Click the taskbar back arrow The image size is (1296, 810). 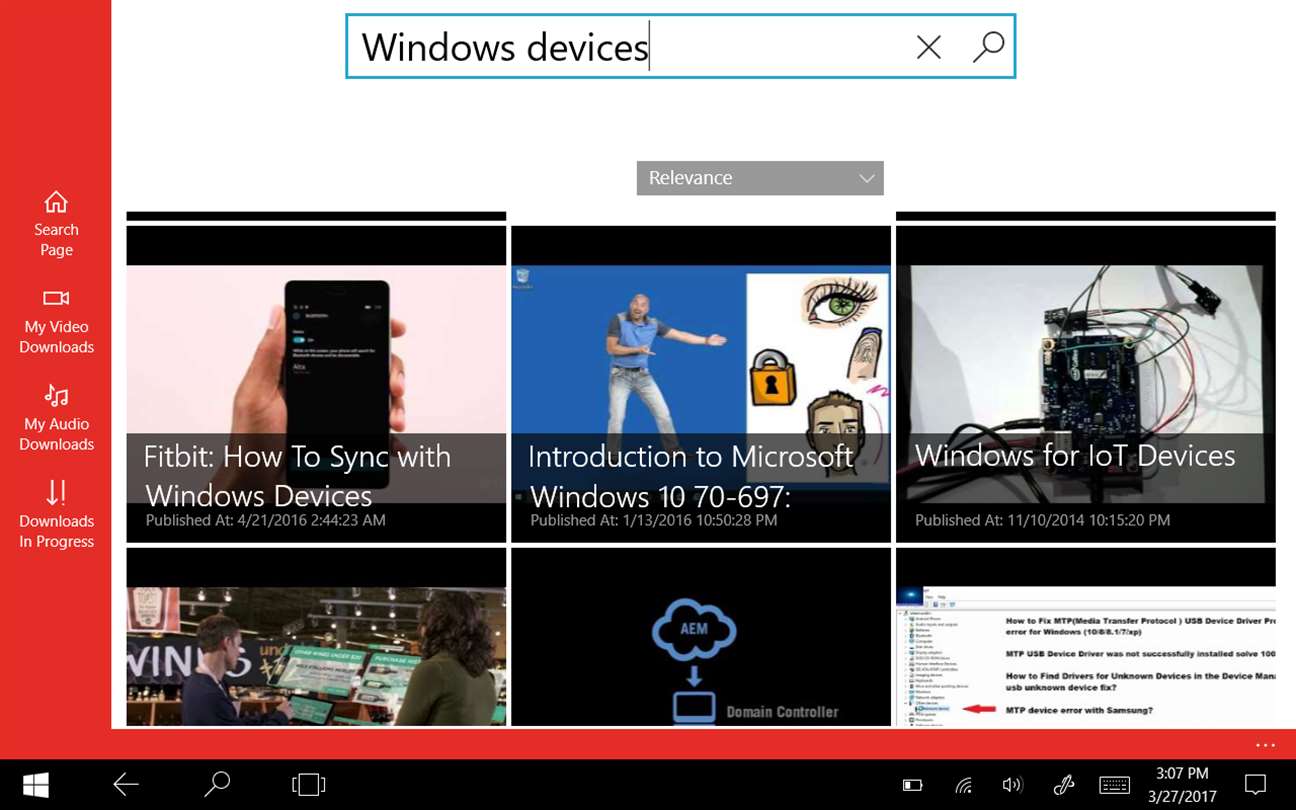click(126, 785)
